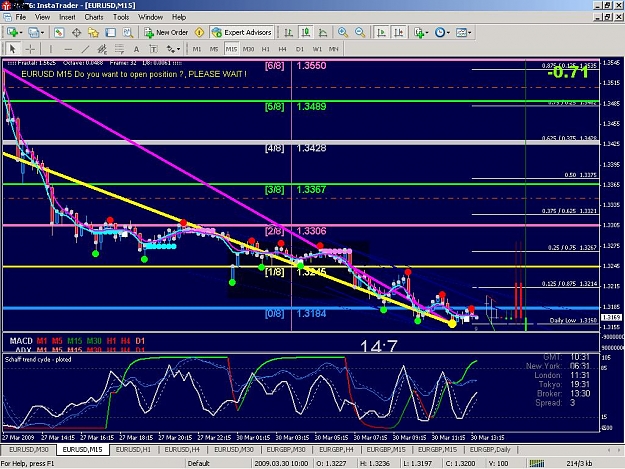625x469 pixels.
Task: Open the Profiles toolbar icon
Action: point(34,33)
